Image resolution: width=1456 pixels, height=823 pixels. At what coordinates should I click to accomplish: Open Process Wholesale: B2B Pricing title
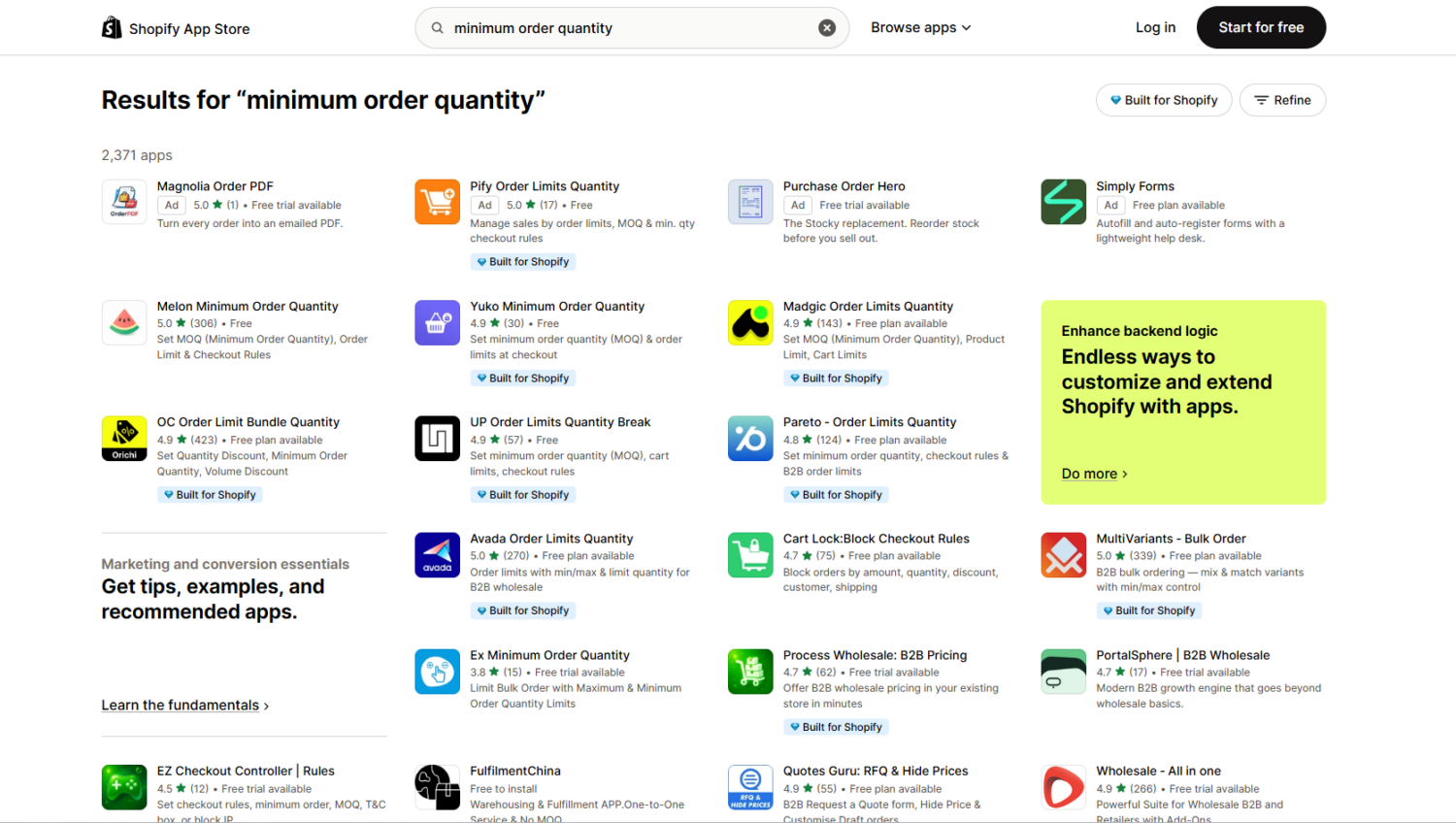(x=875, y=655)
